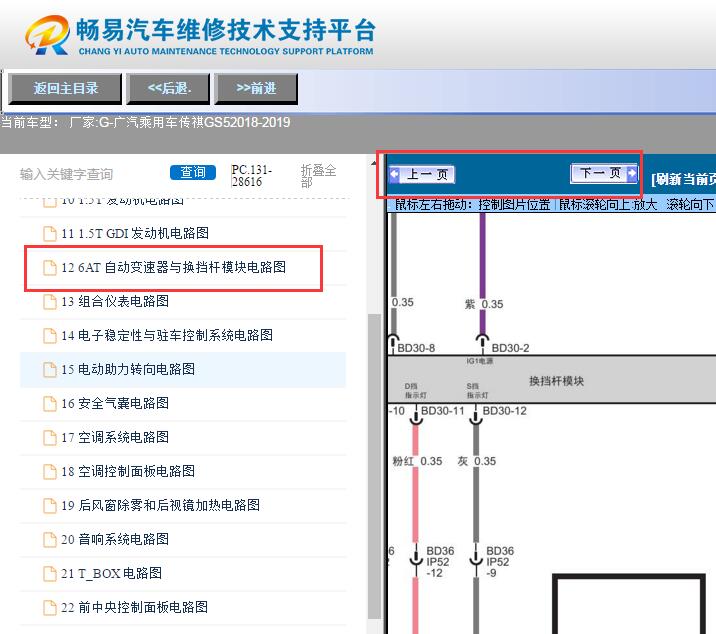Click the BD30-12 connector label
The image size is (716, 634).
tap(505, 411)
